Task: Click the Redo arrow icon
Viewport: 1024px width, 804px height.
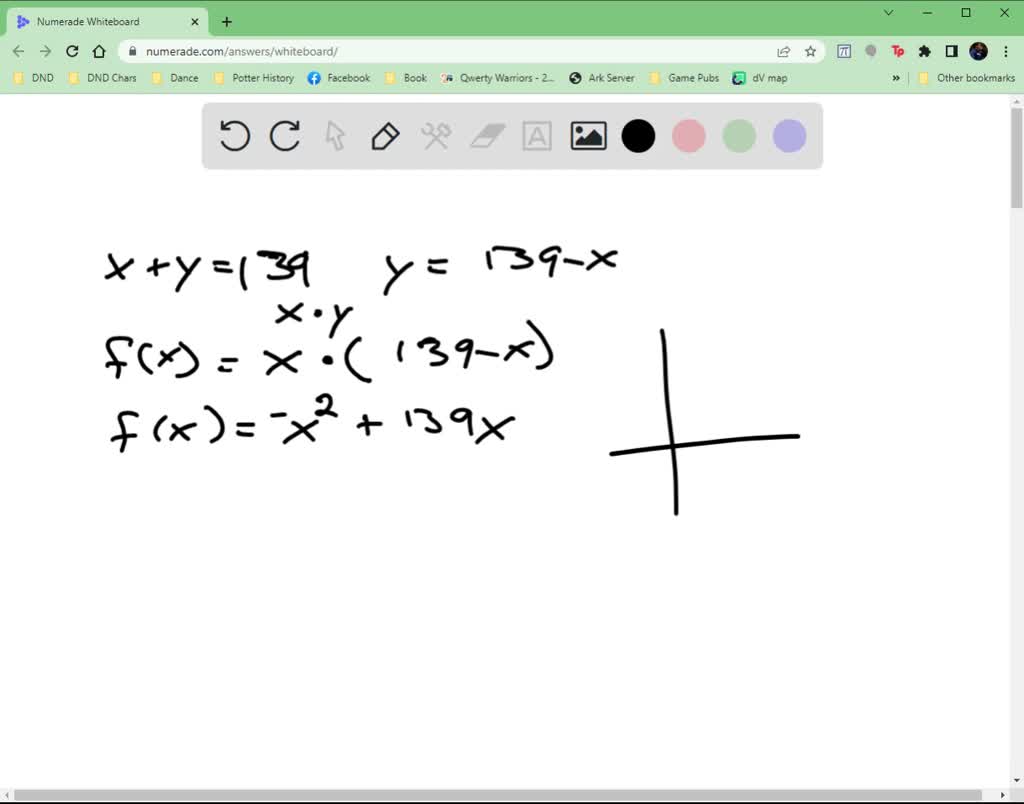Action: (x=284, y=136)
